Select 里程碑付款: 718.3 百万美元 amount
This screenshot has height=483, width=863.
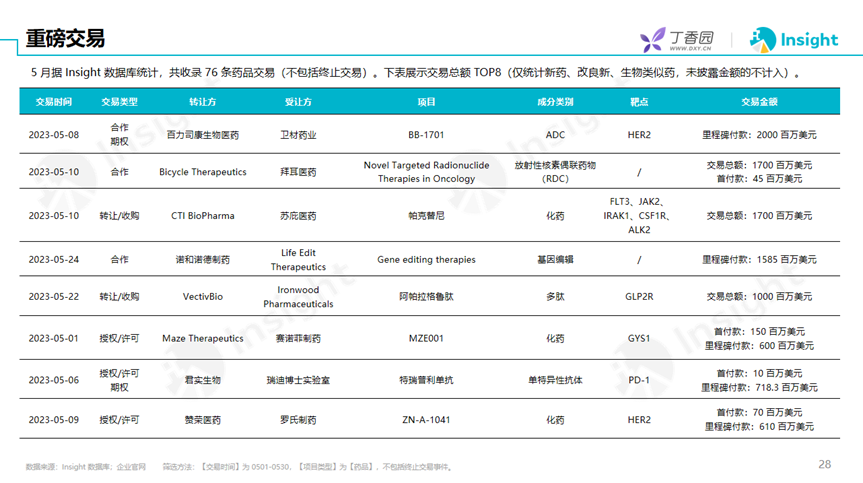[x=759, y=387]
